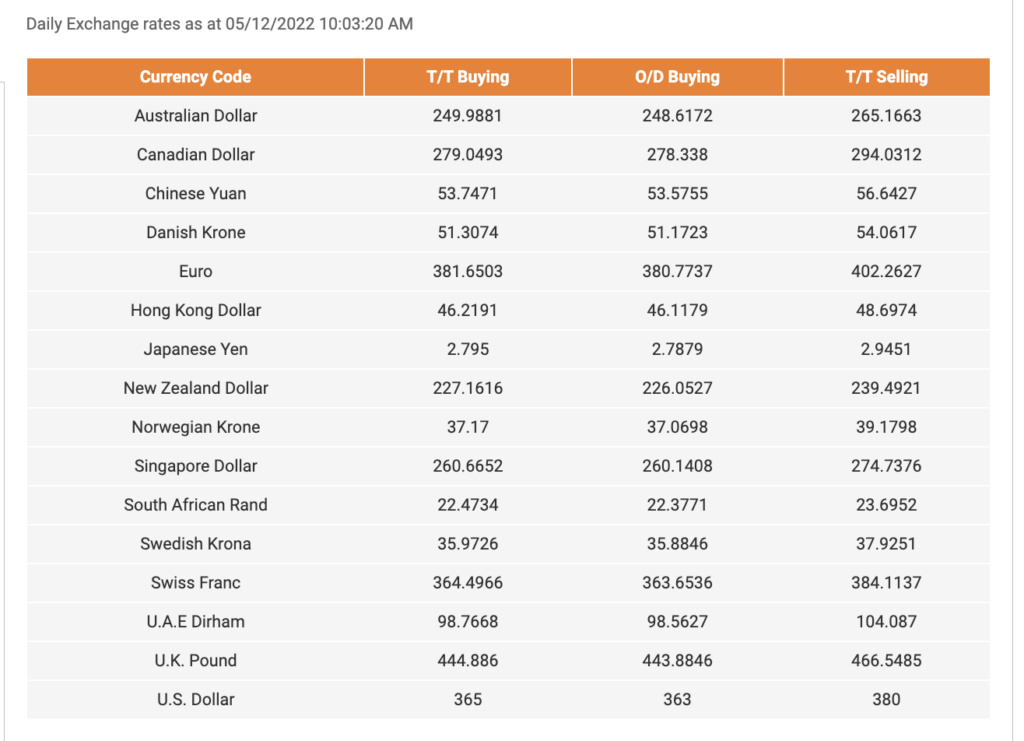Click U.S. Dollar T/T Selling value 380
Screen dimensions: 1024x741
[x=886, y=700]
